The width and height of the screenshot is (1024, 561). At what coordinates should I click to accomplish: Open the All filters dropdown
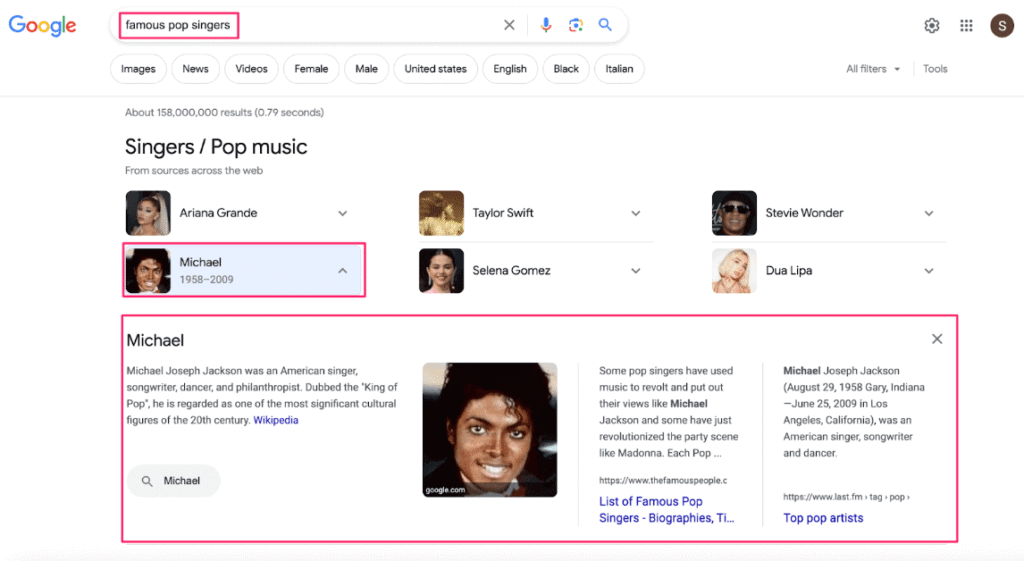click(x=873, y=69)
